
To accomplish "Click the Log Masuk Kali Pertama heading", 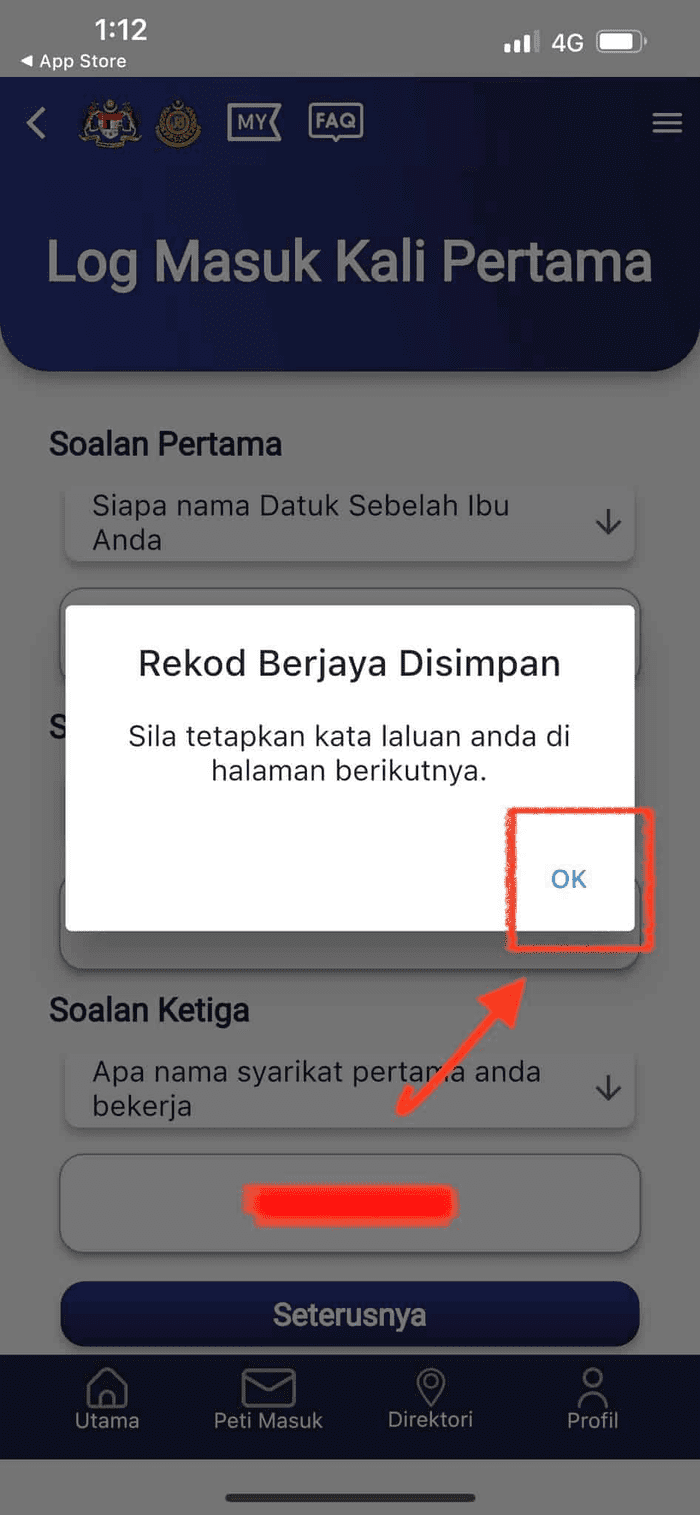I will point(349,261).
